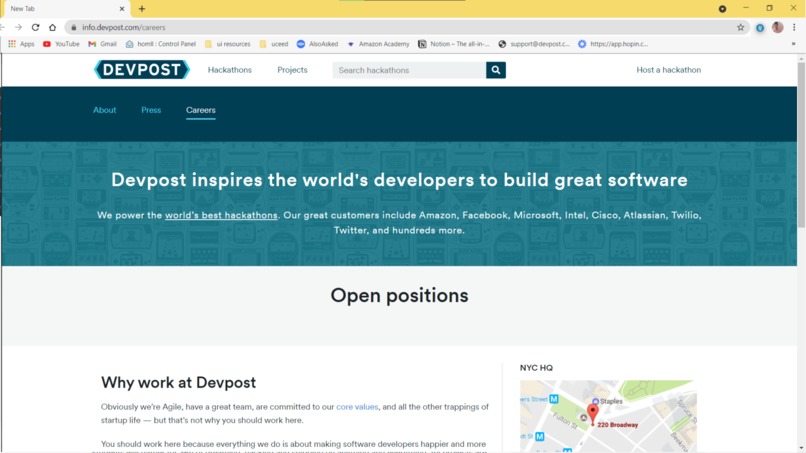Reload the page with refresh icon
806x453 pixels.
pos(35,27)
